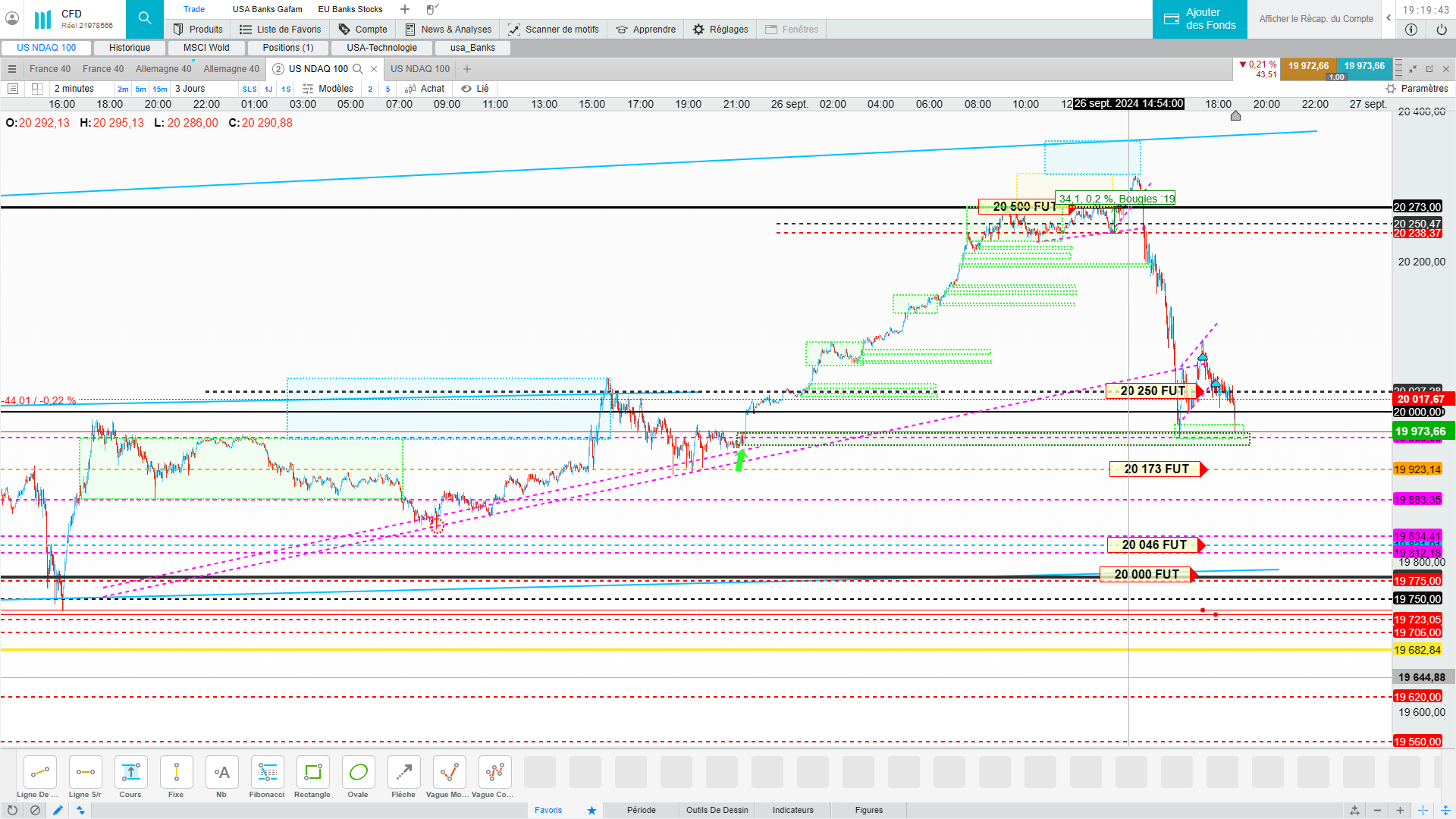
Task: Pick the Ovale shape tool
Action: pos(358,773)
